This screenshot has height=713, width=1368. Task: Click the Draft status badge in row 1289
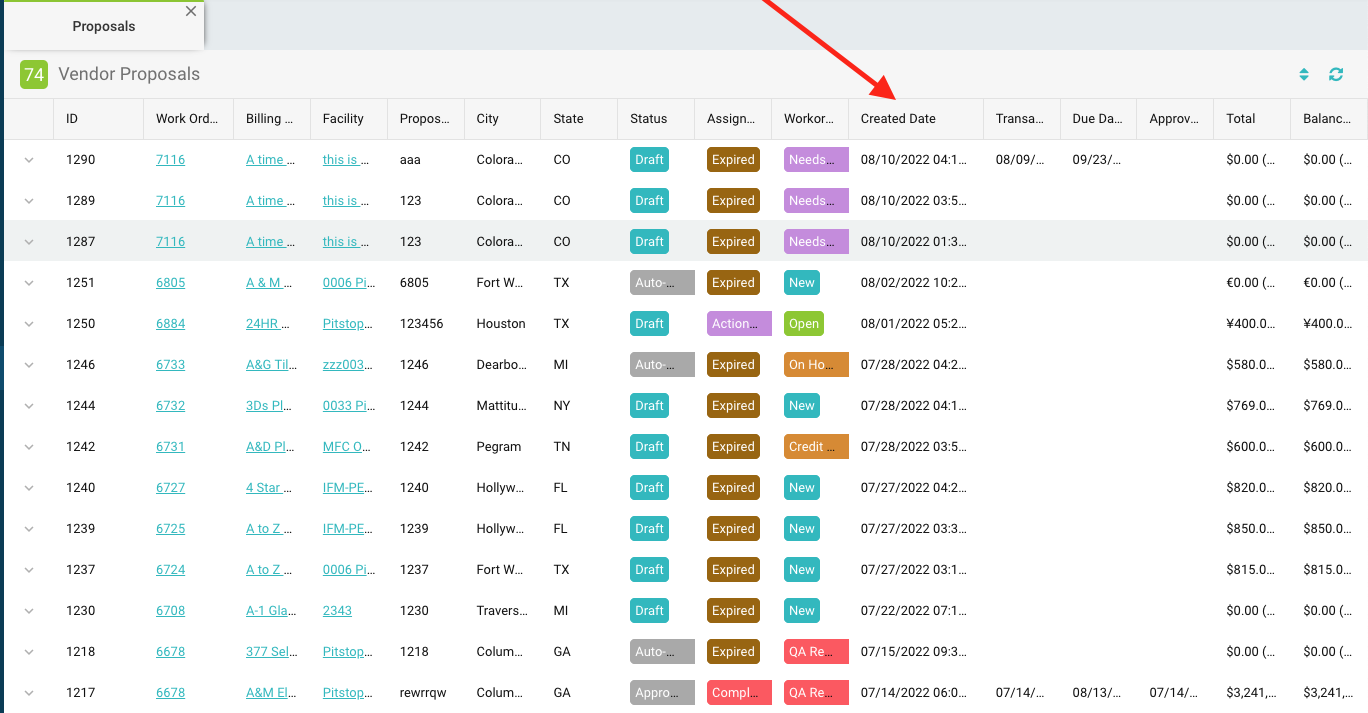[x=649, y=201]
